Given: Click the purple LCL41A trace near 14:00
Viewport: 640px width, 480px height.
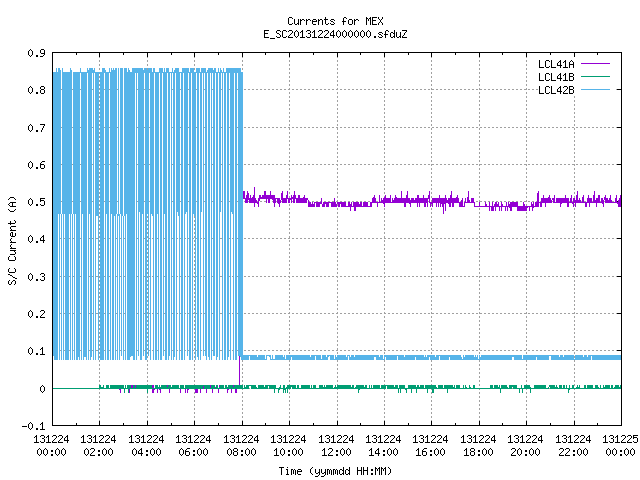Looking at the screenshot, I should (384, 200).
